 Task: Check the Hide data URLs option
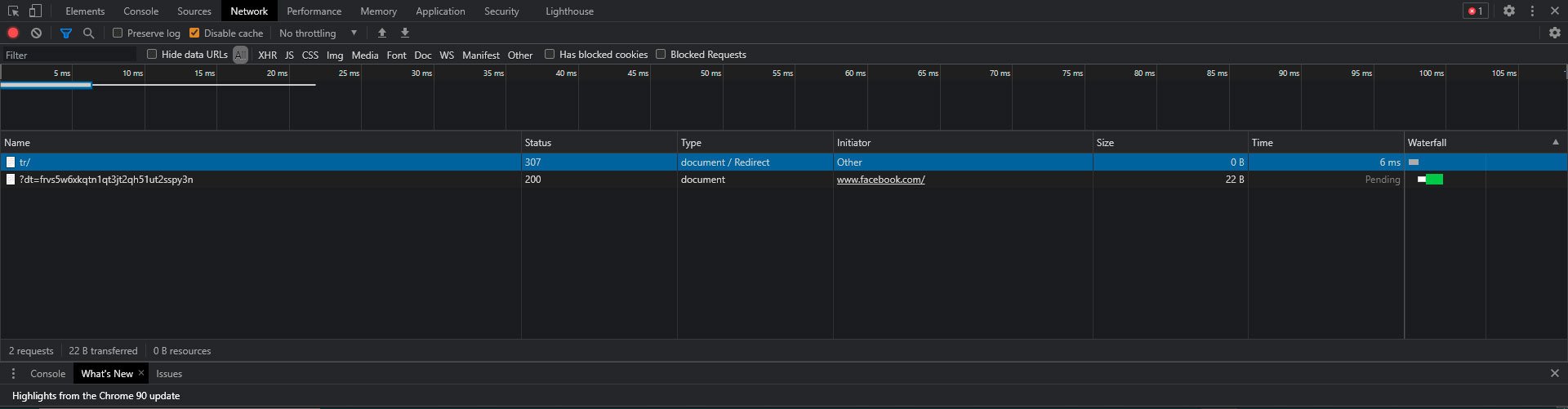click(x=152, y=55)
